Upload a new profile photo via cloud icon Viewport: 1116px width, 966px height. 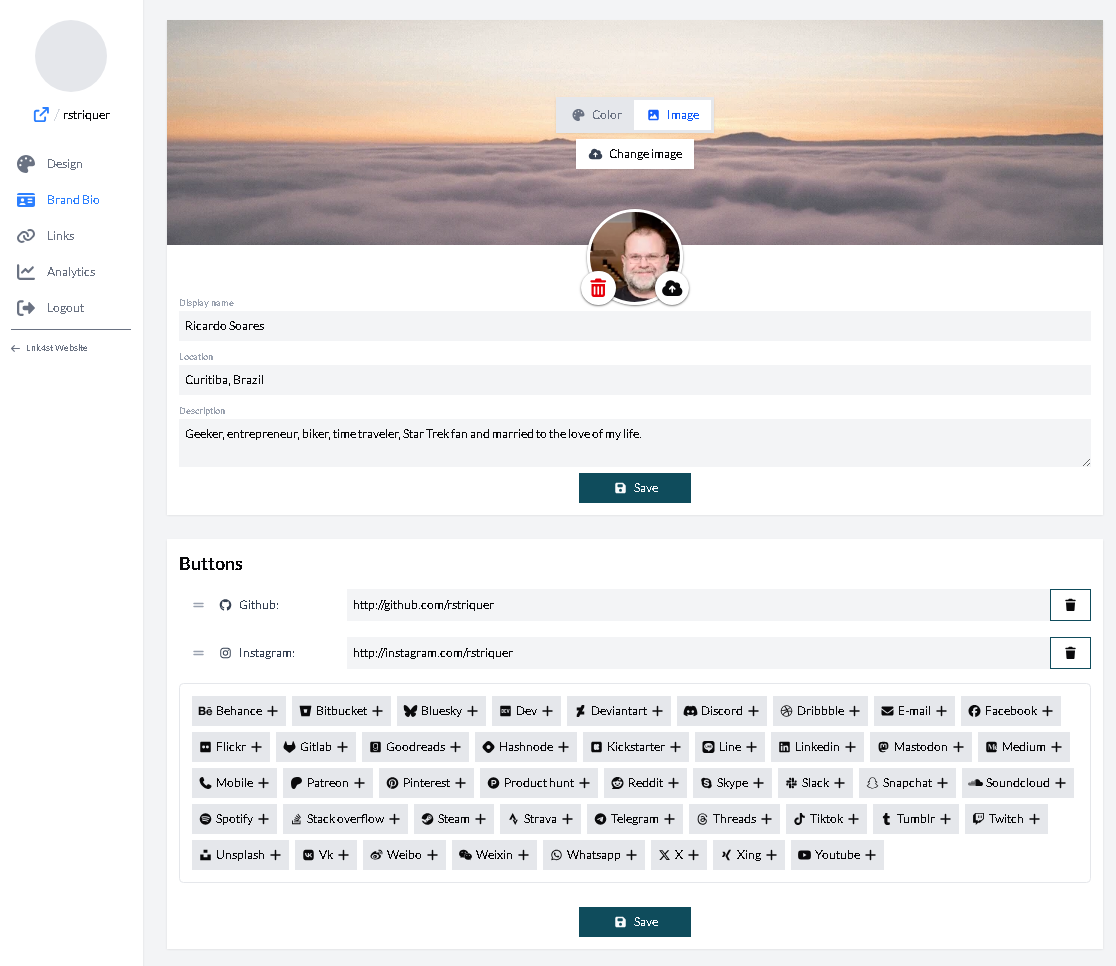[x=672, y=288]
